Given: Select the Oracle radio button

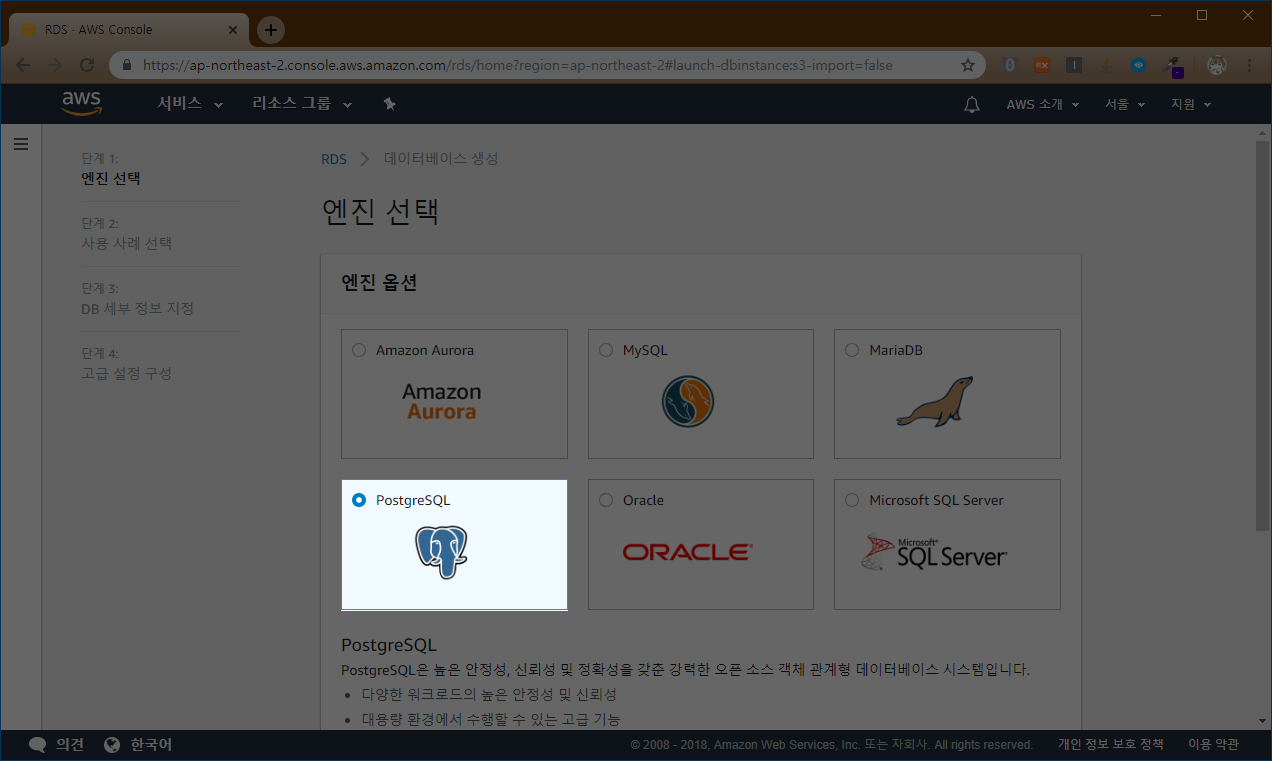Looking at the screenshot, I should 605,500.
